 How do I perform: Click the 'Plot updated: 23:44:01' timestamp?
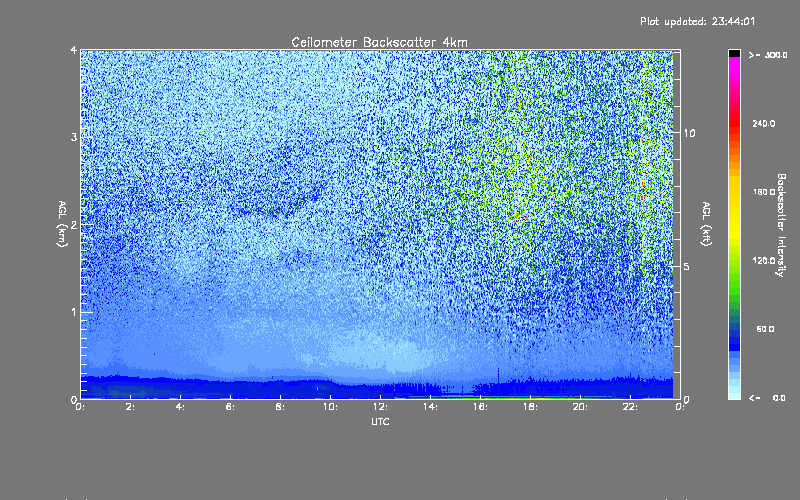[x=697, y=21]
